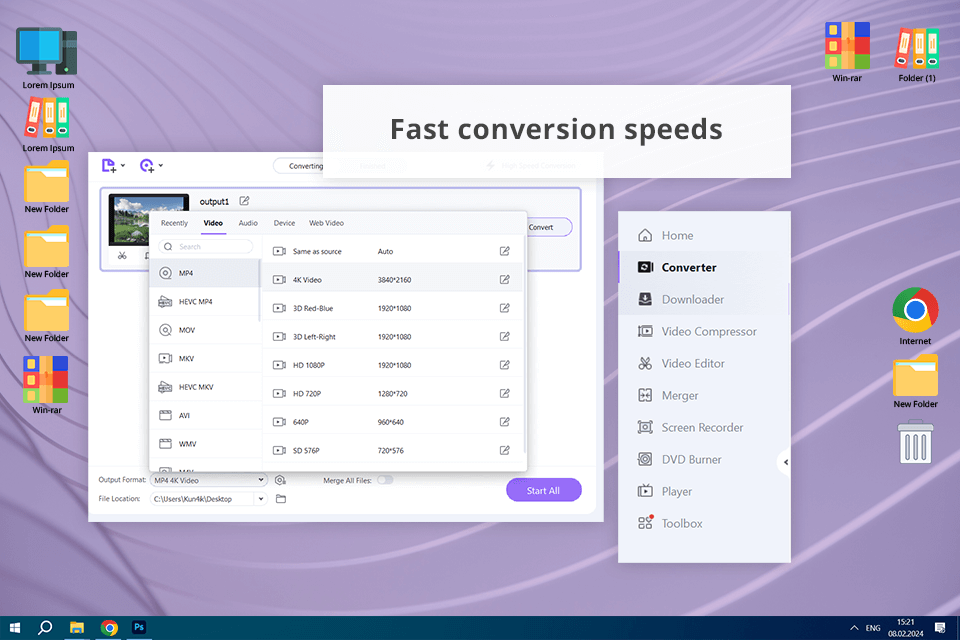960x640 pixels.
Task: Choose Same as source resolution
Action: click(x=393, y=251)
